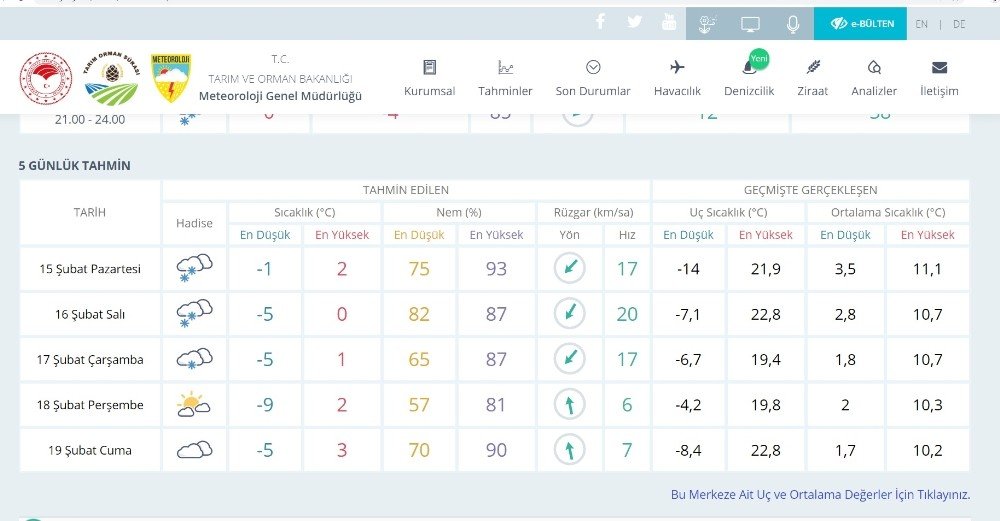Click the microphone icon in top bar
The width and height of the screenshot is (1000, 521).
pyautogui.click(x=792, y=23)
